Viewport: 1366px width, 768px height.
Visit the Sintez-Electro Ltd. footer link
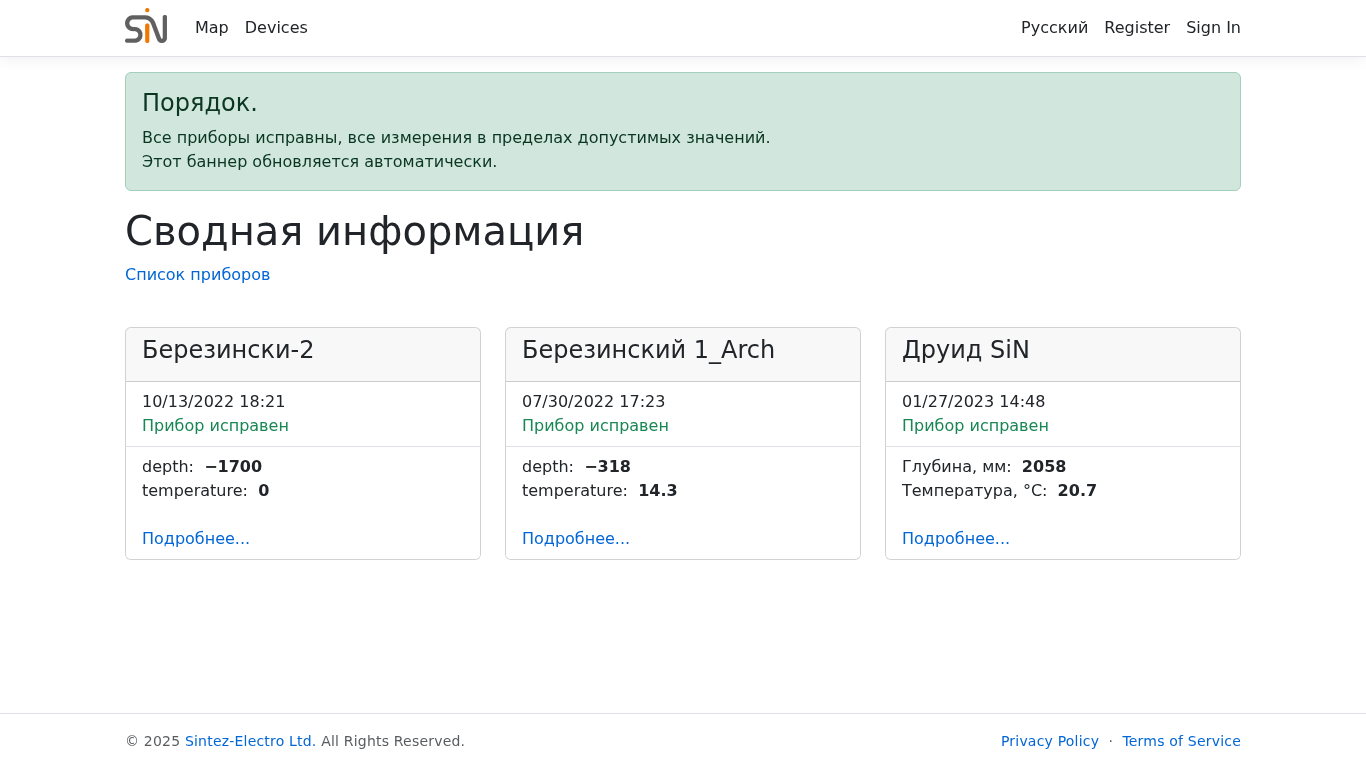[x=250, y=741]
